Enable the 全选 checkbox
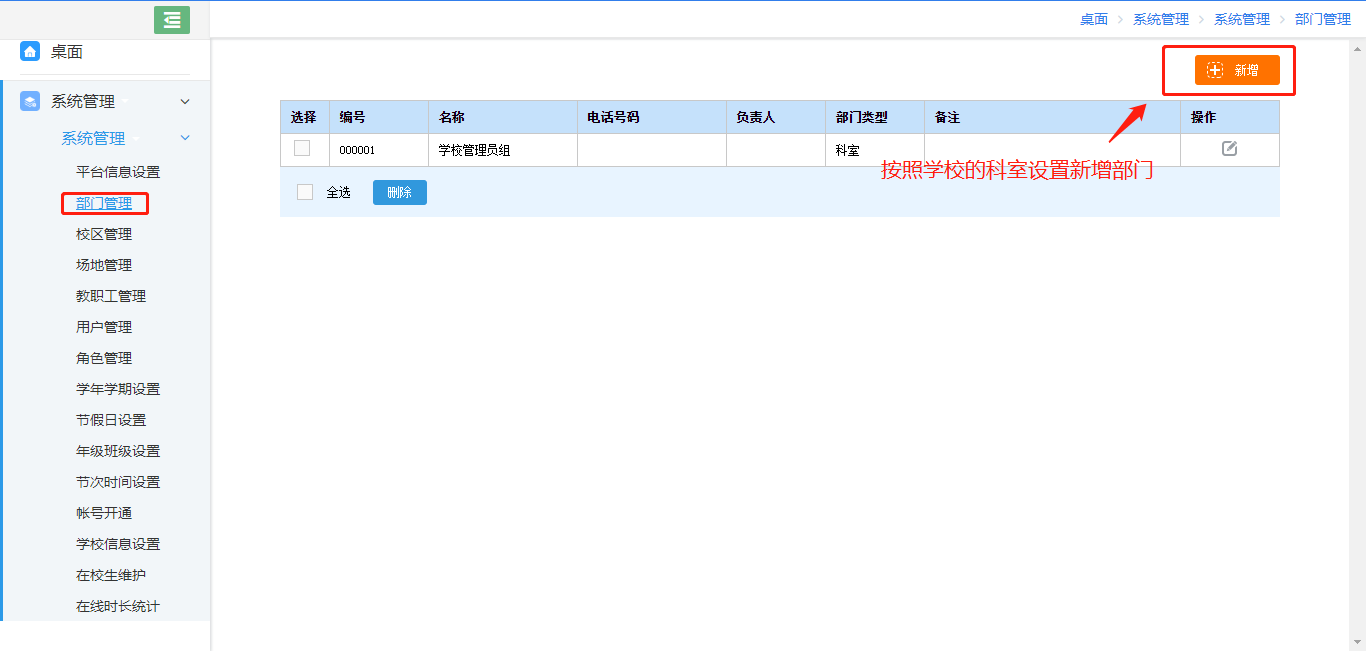This screenshot has height=651, width=1366. [304, 192]
